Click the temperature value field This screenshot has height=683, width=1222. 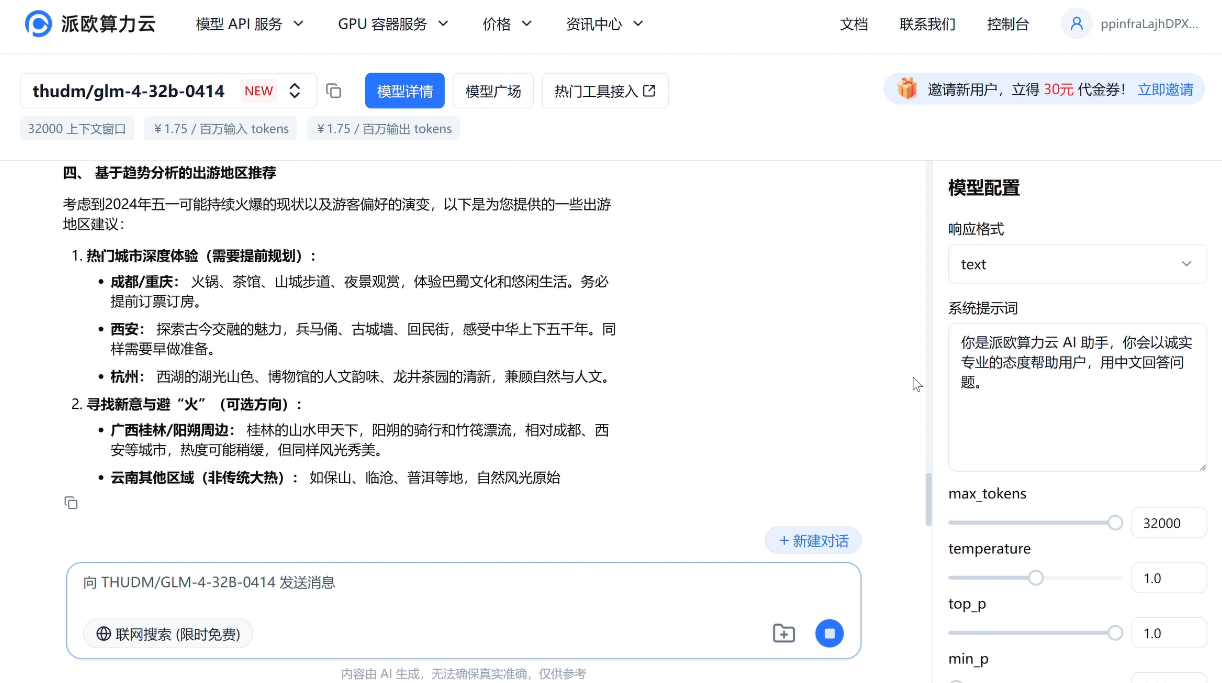coord(1168,578)
